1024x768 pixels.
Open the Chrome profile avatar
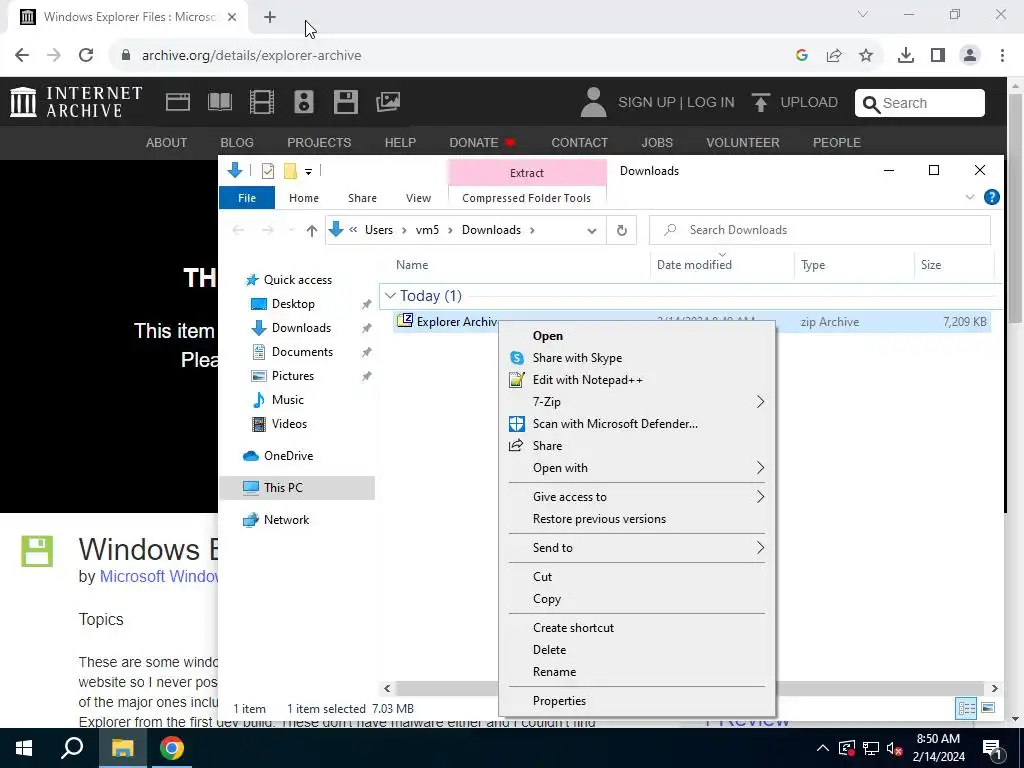pyautogui.click(x=970, y=56)
